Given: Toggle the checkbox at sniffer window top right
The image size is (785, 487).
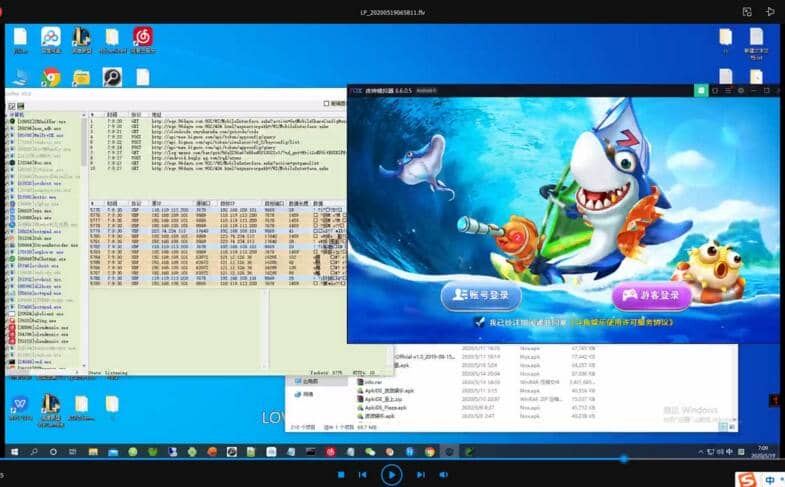Looking at the screenshot, I should 326,104.
